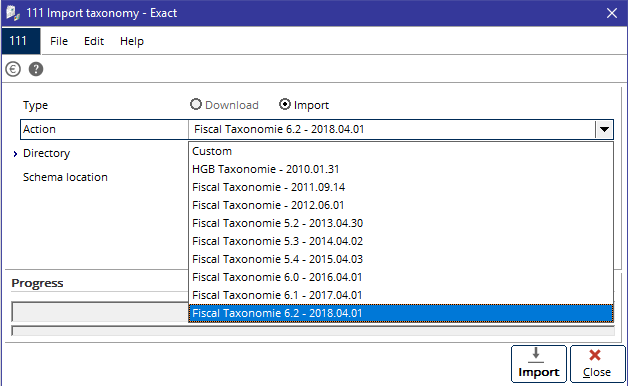The image size is (628, 386).
Task: Click the 111 company tab
Action: [x=21, y=41]
